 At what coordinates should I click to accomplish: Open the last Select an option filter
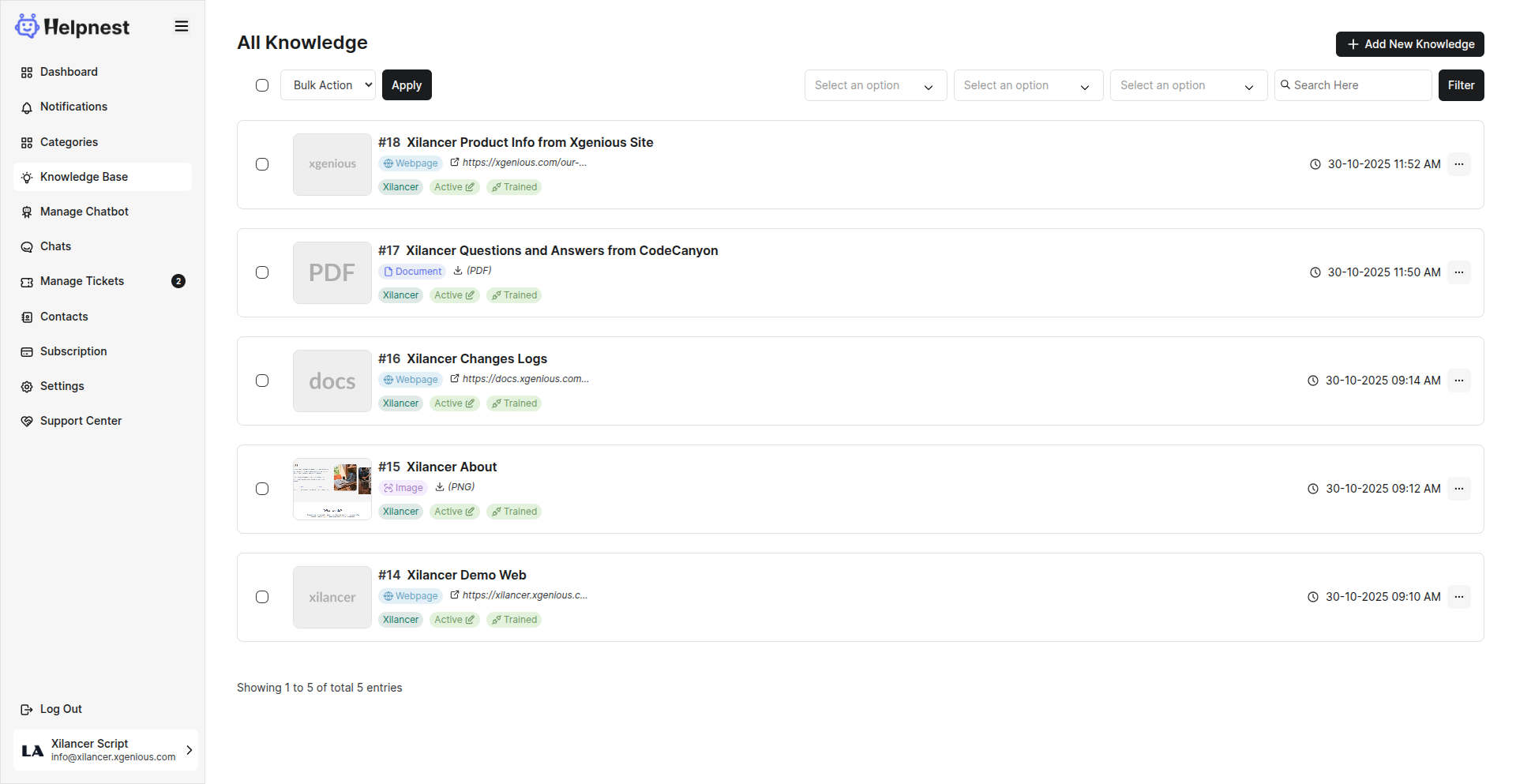click(1188, 85)
